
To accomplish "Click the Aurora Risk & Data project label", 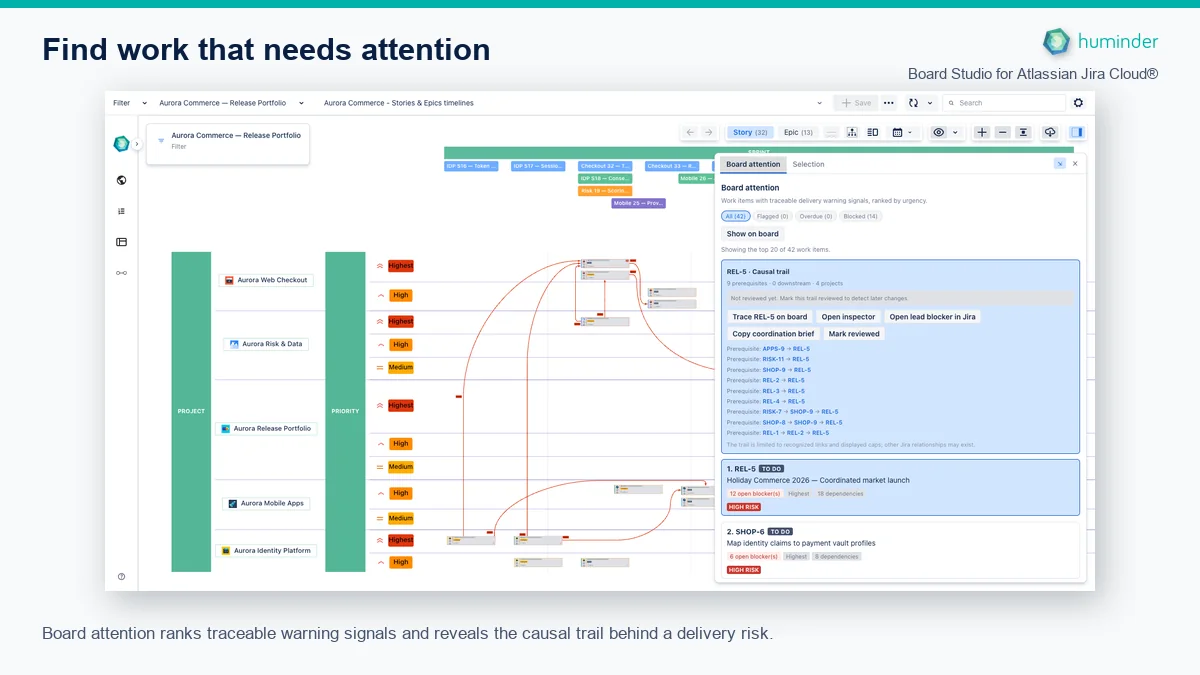I will point(266,344).
